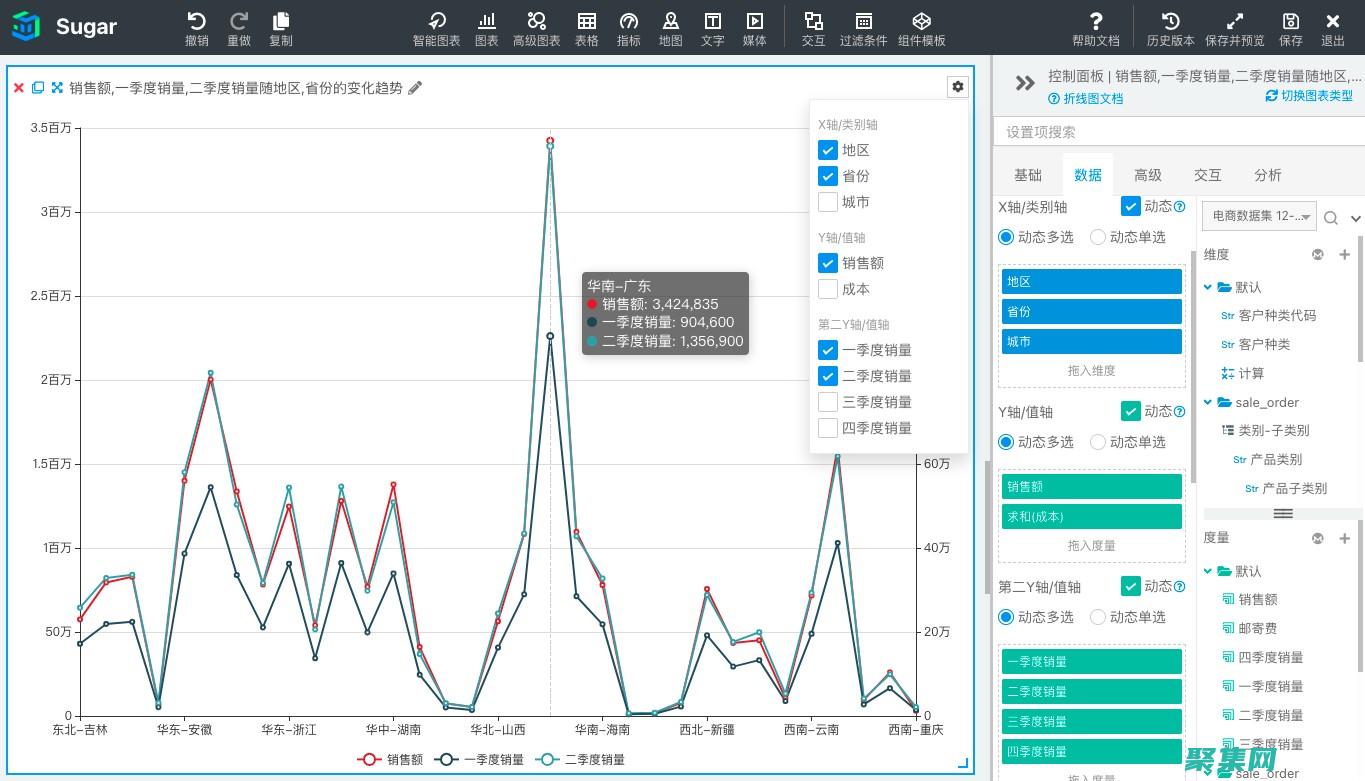Switch to the 交互 tab
Image resolution: width=1365 pixels, height=781 pixels.
pyautogui.click(x=1207, y=175)
